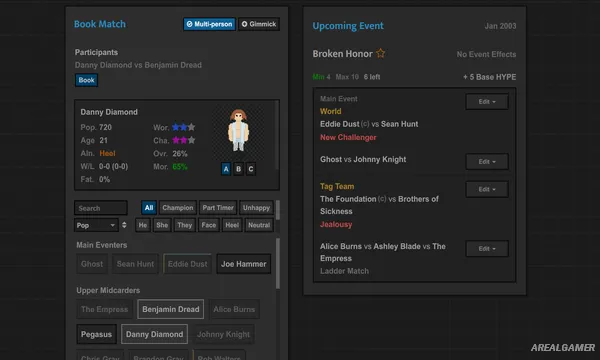600x360 pixels.
Task: Pick Sean Hunt from Main Eventers
Action: click(x=135, y=264)
